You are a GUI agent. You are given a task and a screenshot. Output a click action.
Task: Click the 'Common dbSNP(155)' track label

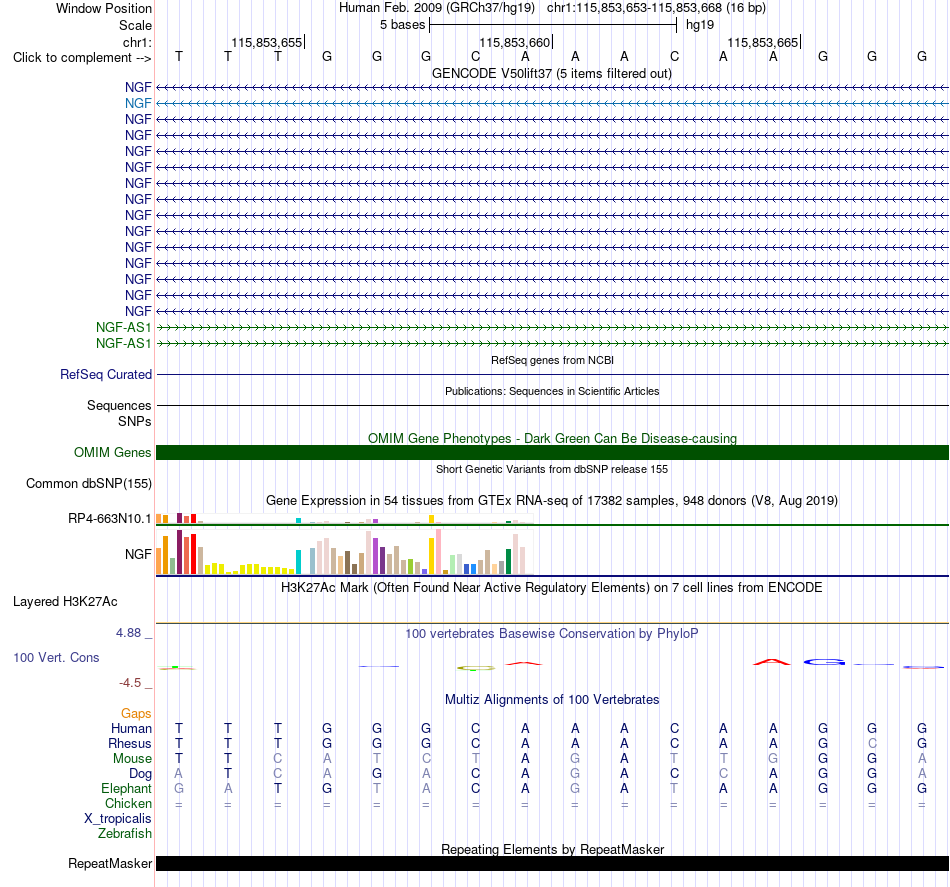coord(88,483)
